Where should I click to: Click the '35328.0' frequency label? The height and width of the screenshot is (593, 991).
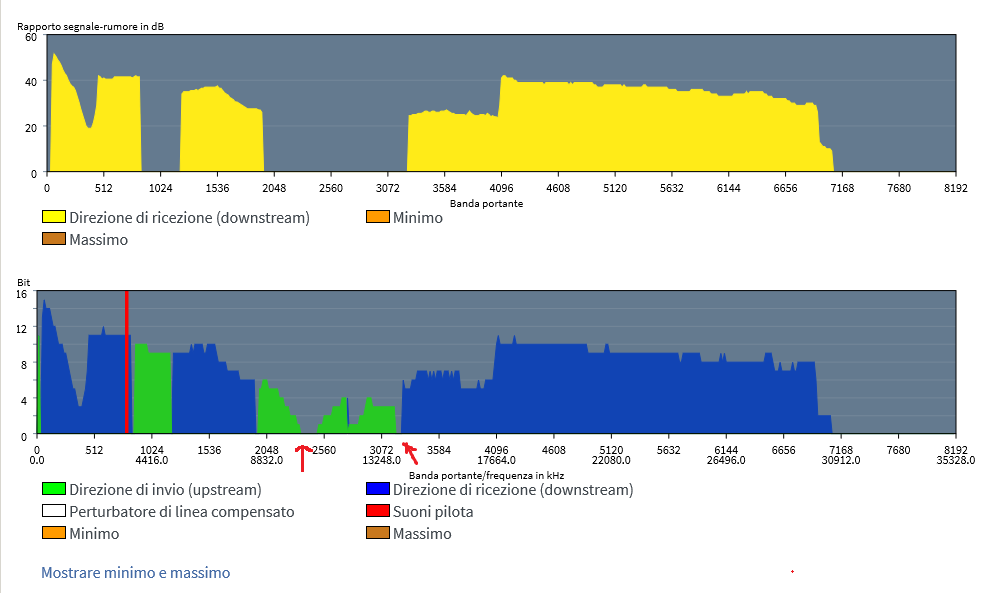coord(956,460)
